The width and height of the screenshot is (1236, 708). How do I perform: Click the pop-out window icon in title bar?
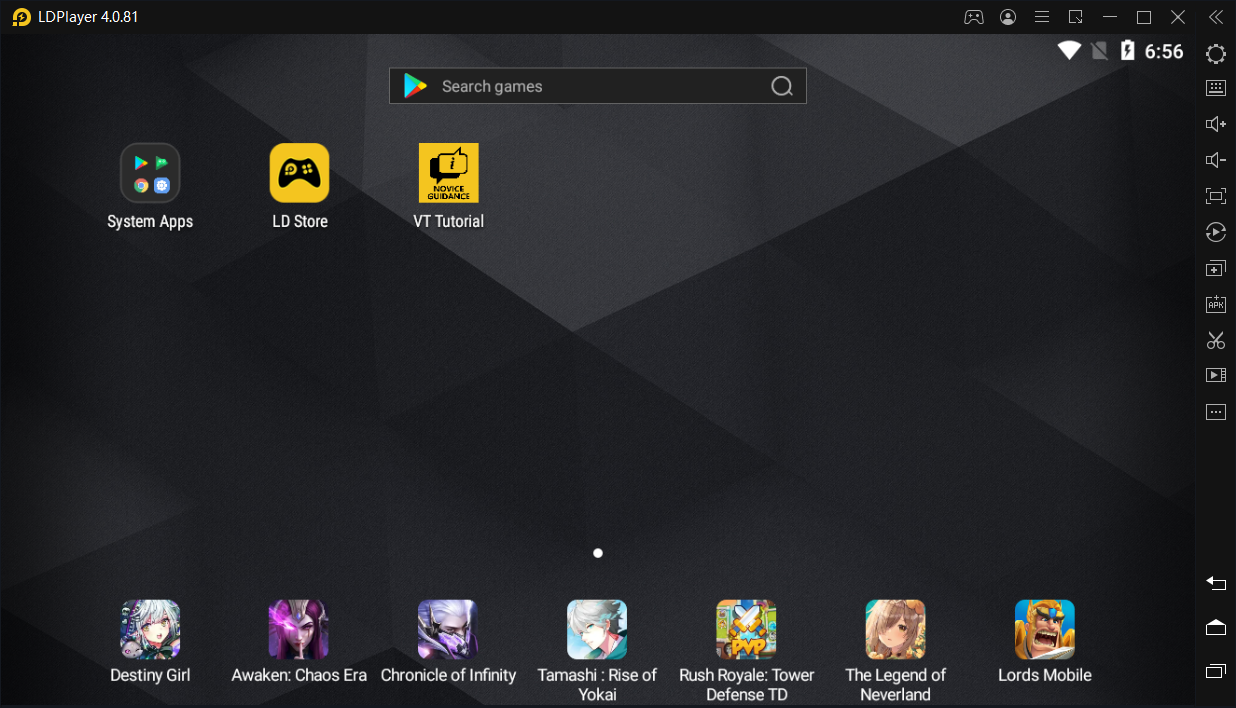(x=1076, y=17)
